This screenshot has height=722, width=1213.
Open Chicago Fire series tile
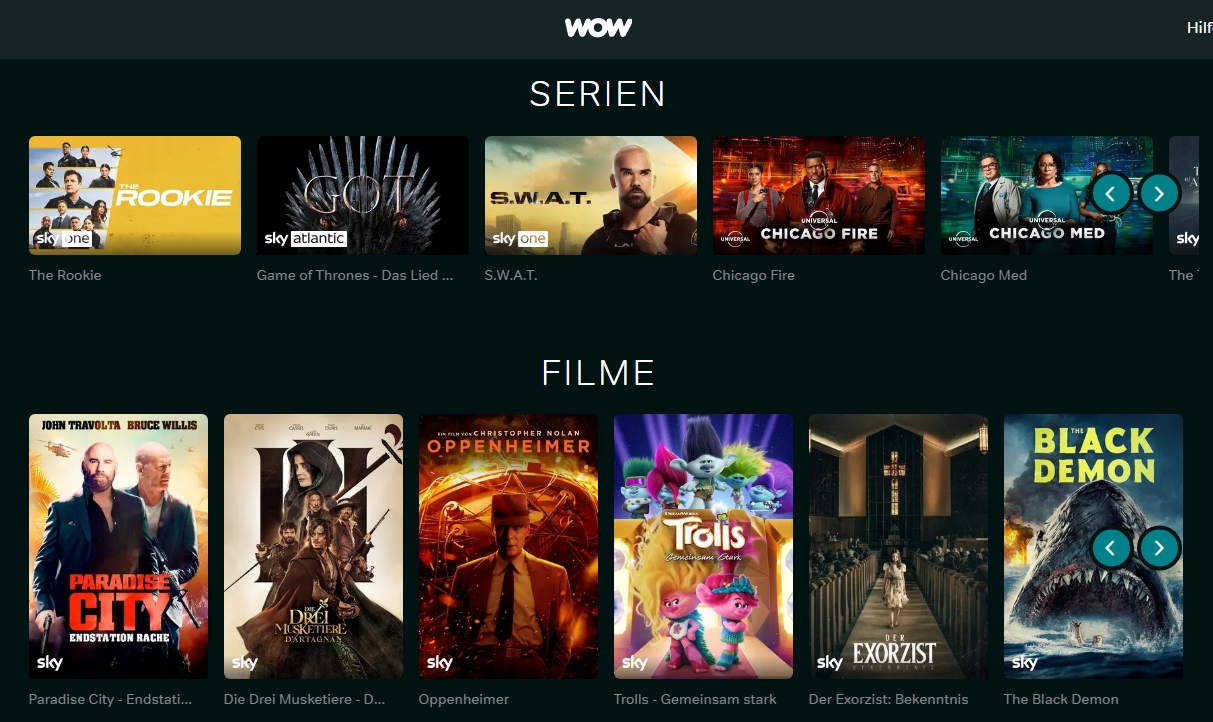[x=819, y=195]
